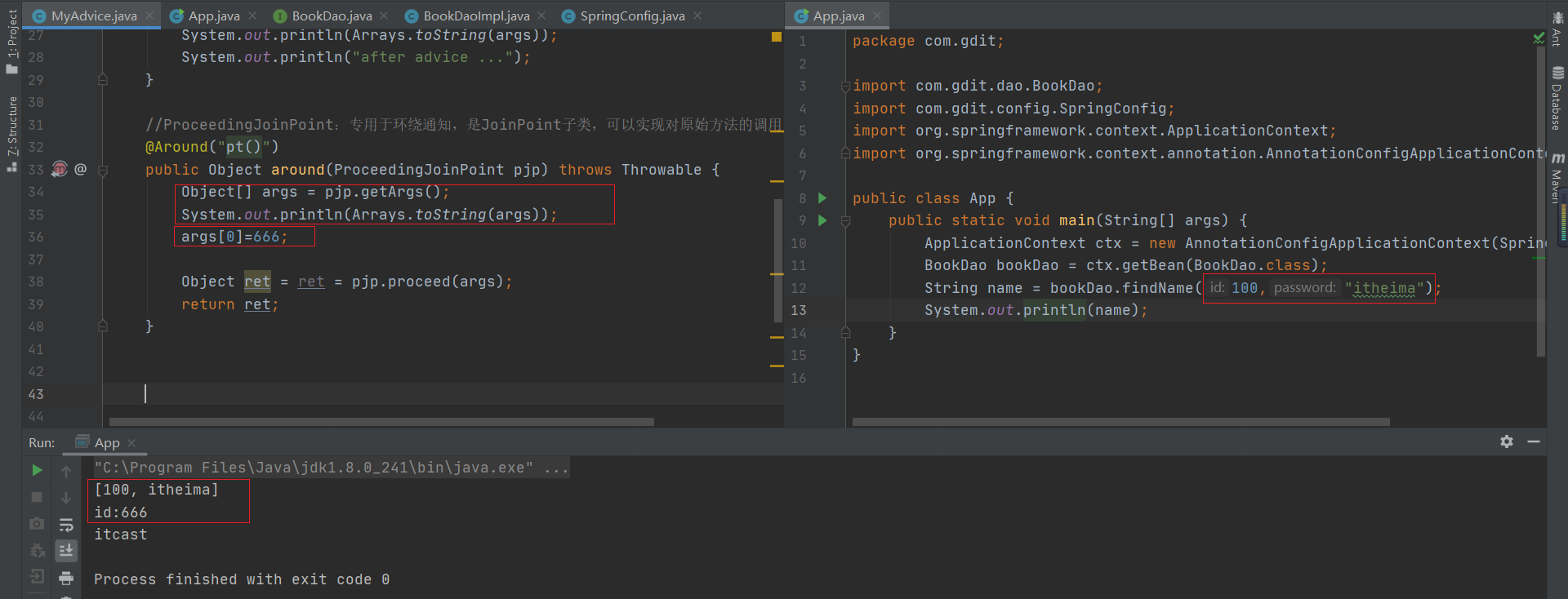This screenshot has height=599, width=1568.
Task: Click 'public class App {' line
Action: (x=933, y=198)
